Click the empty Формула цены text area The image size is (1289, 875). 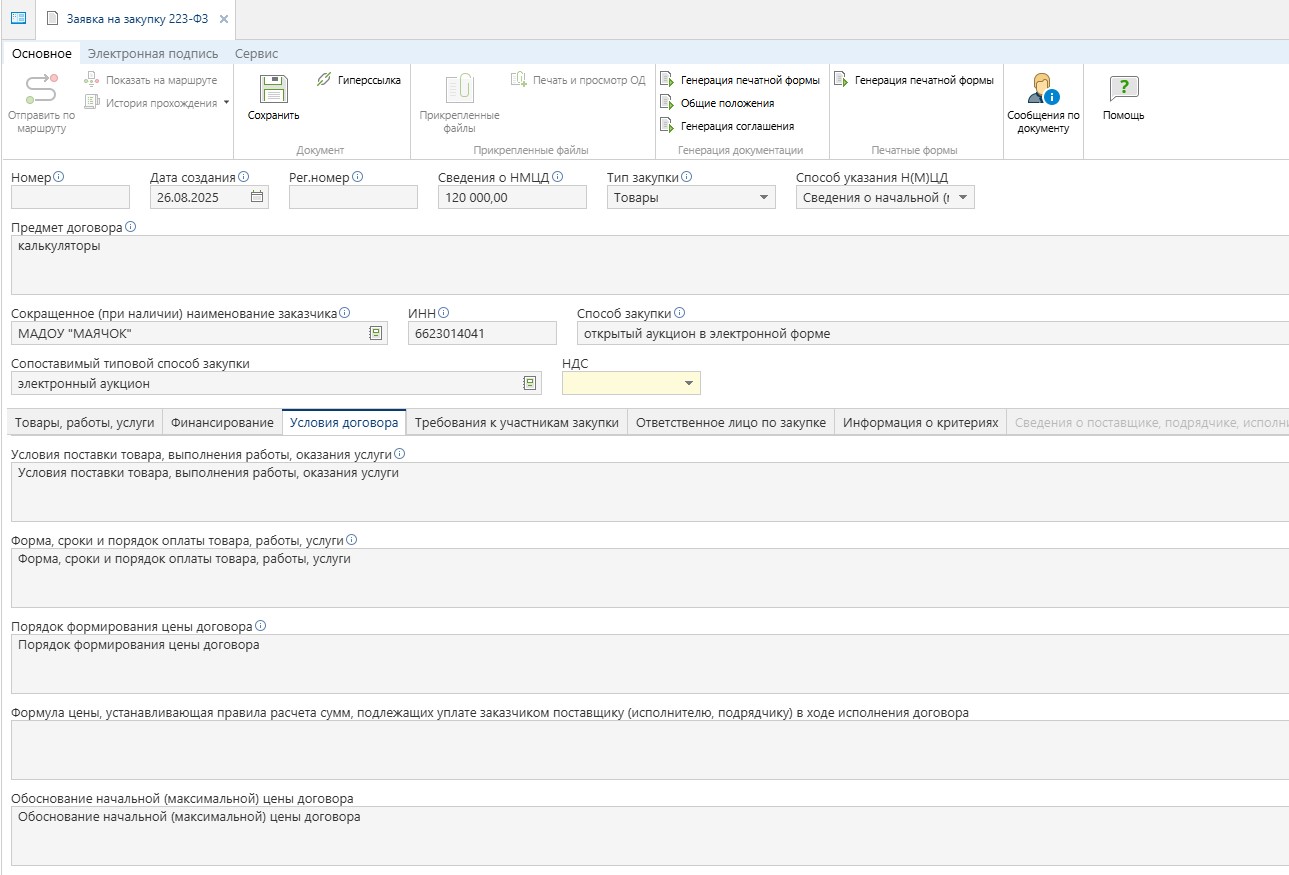tap(650, 750)
